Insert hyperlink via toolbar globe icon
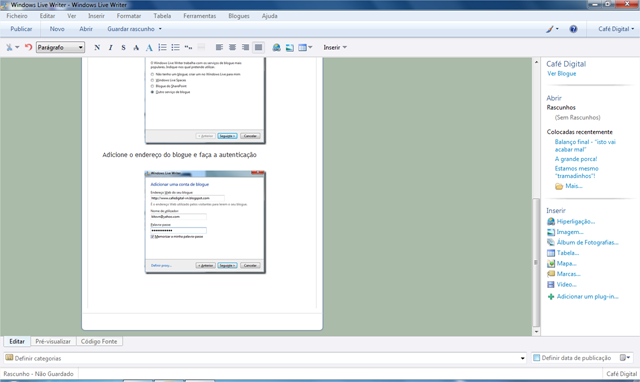Screen dimensions: 640x382 point(276,47)
